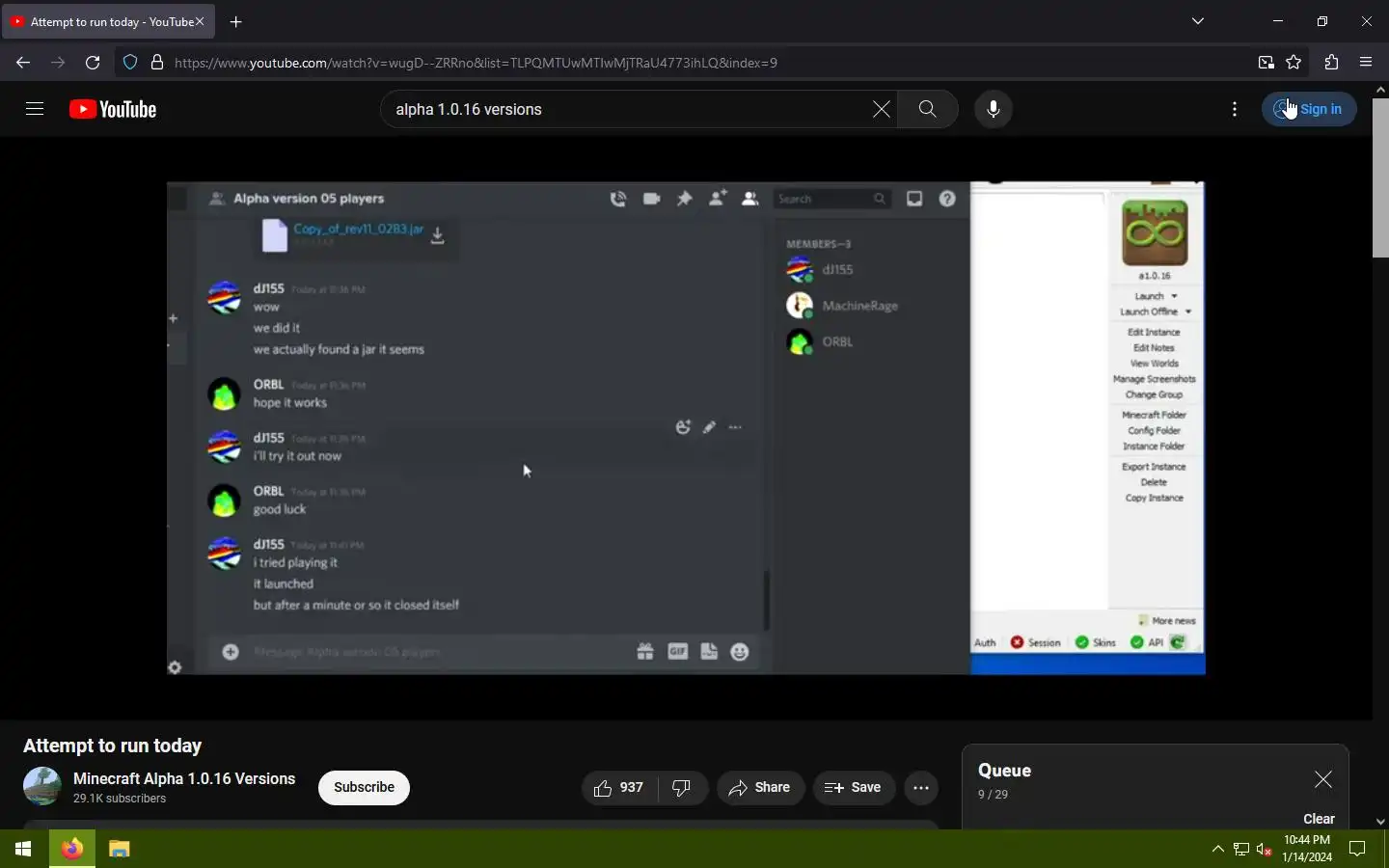Close the Queue panel
Viewport: 1389px width, 868px height.
pyautogui.click(x=1323, y=779)
